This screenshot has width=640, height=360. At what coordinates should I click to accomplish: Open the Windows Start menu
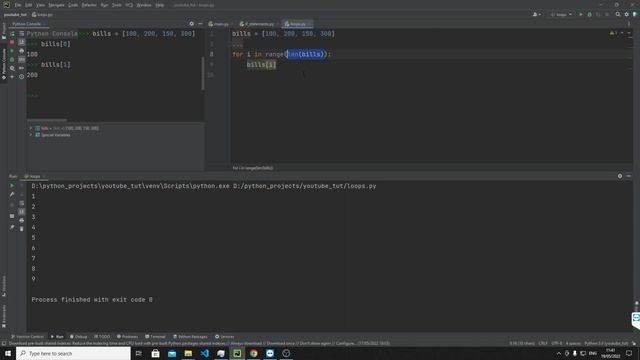click(8, 353)
